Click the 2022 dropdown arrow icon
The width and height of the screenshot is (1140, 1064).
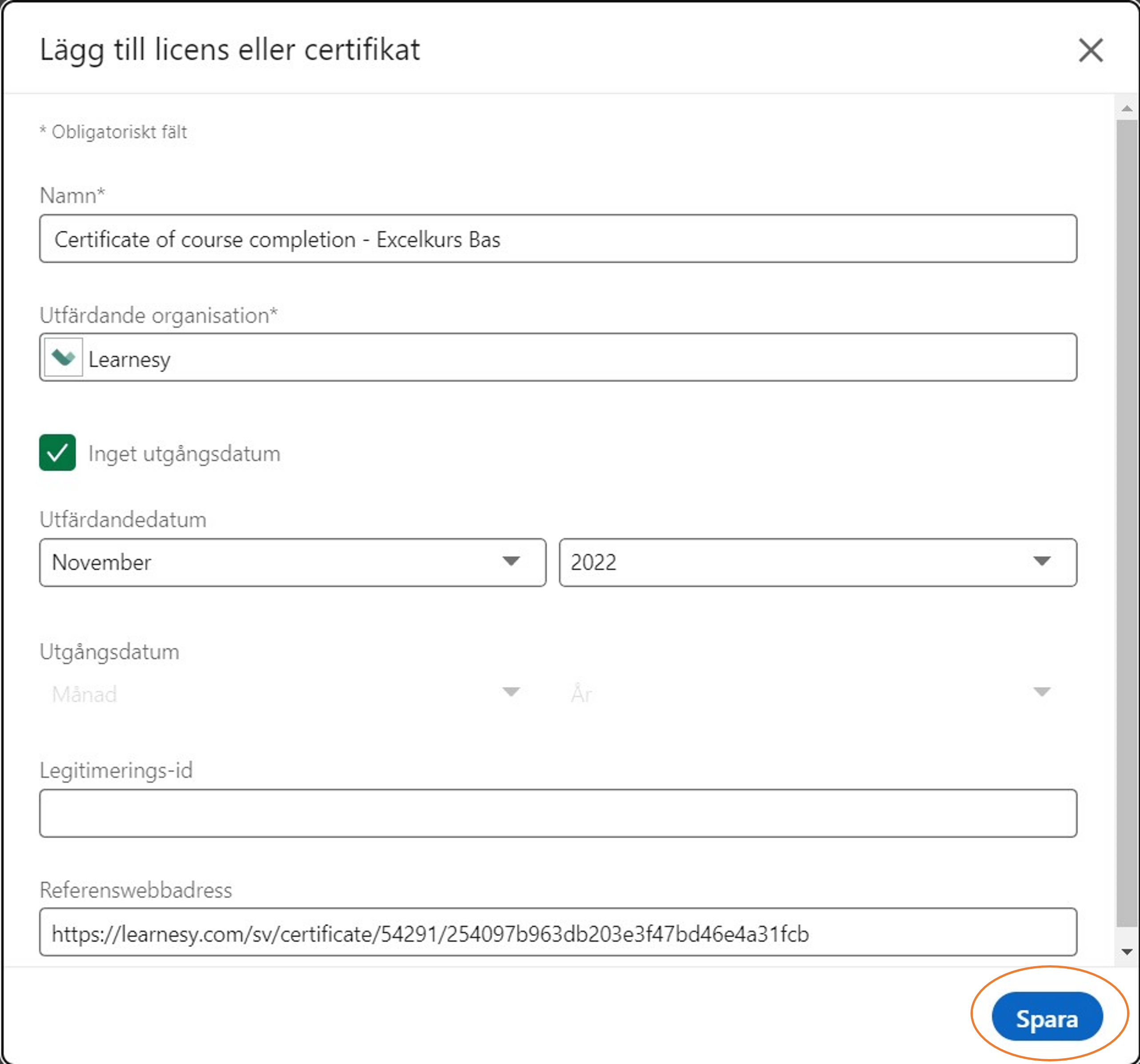pos(1042,561)
